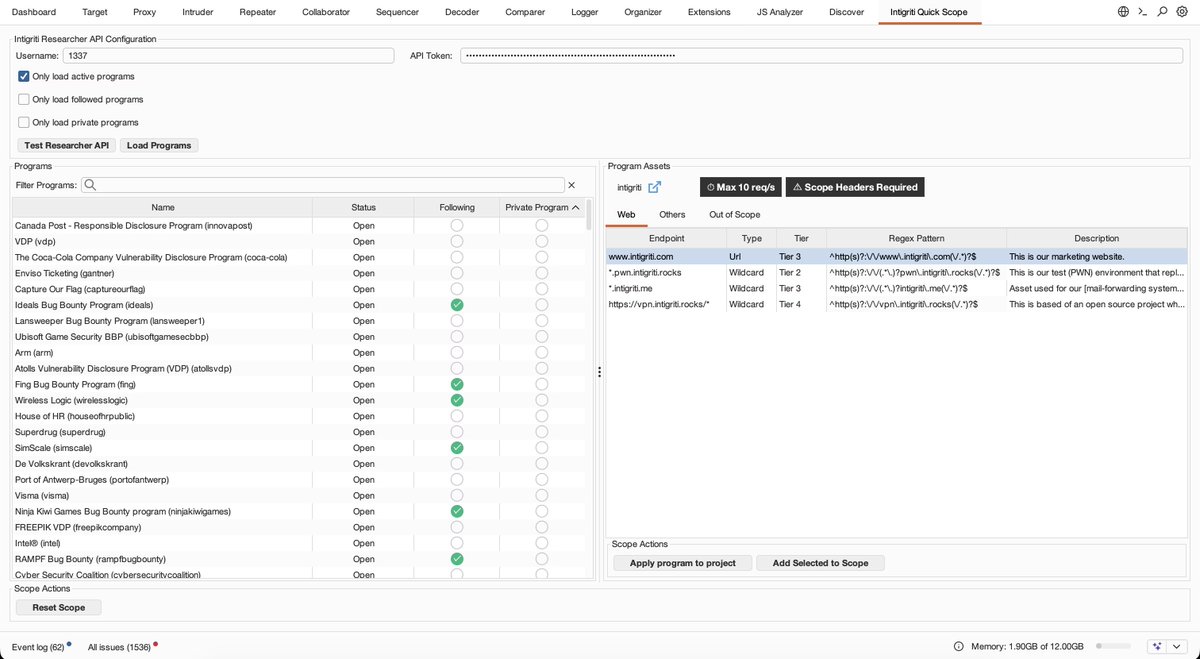
Task: Switch to the Others assets tab
Action: pos(672,214)
